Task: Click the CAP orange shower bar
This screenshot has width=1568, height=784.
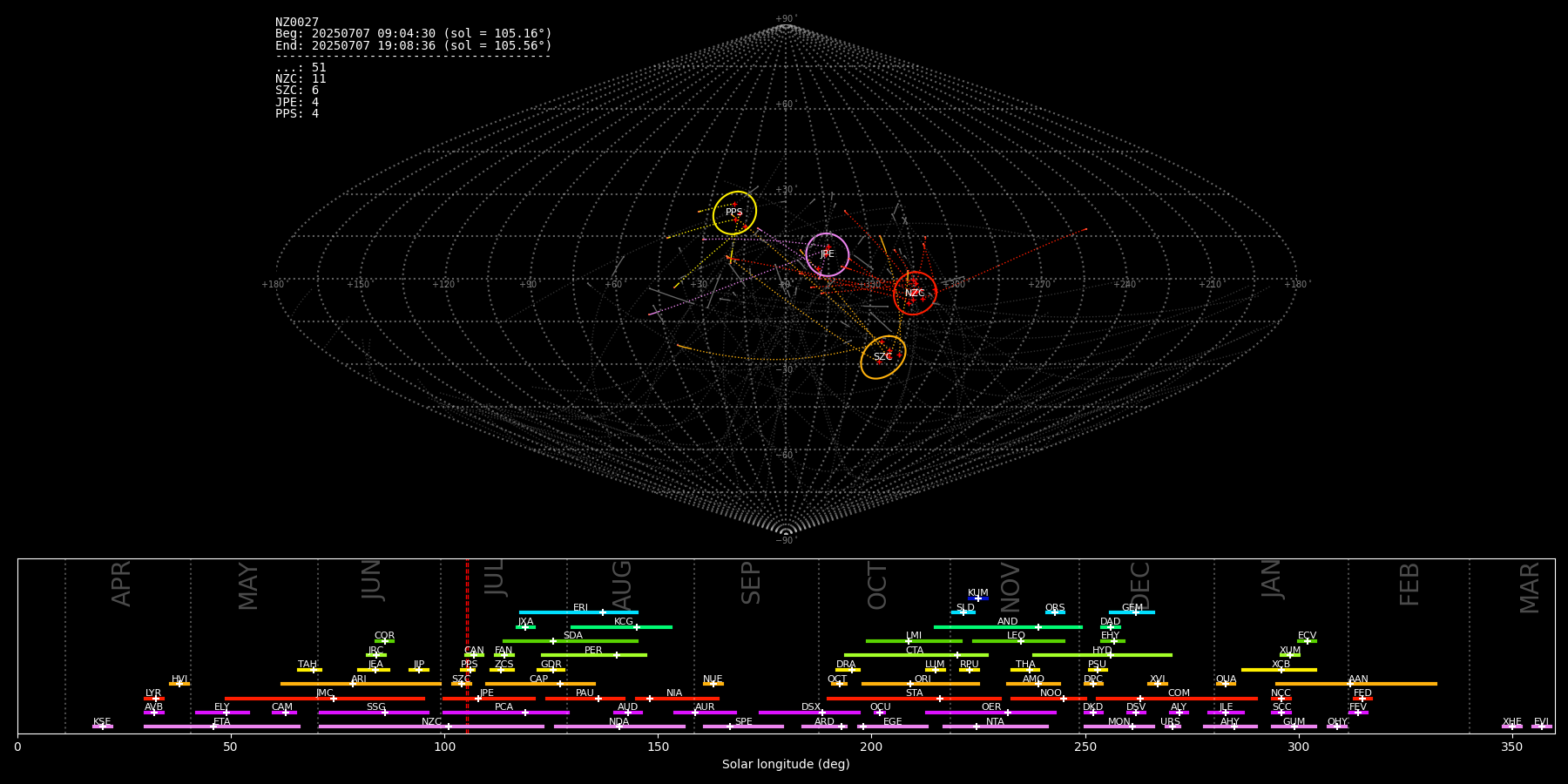Action: click(540, 684)
